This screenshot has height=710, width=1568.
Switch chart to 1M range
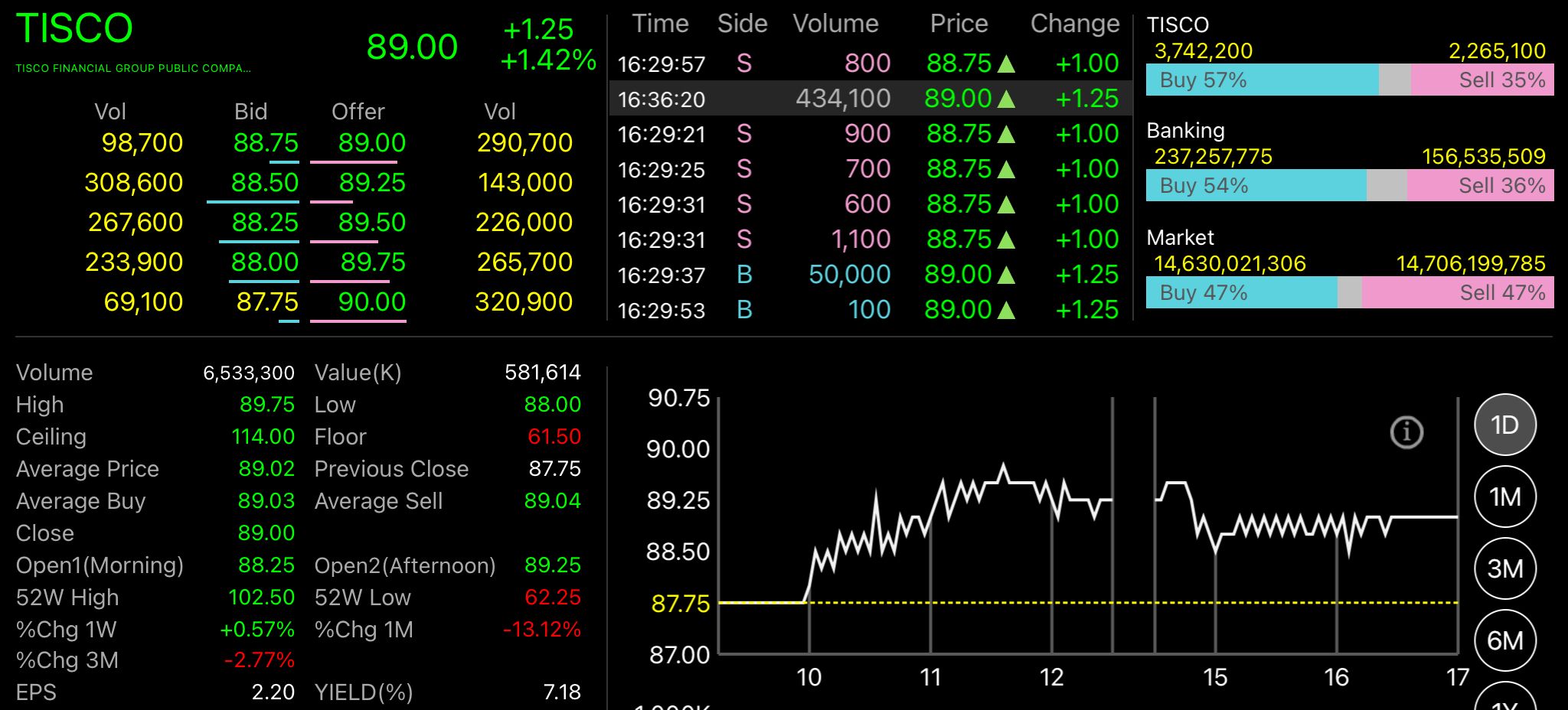tap(1505, 497)
